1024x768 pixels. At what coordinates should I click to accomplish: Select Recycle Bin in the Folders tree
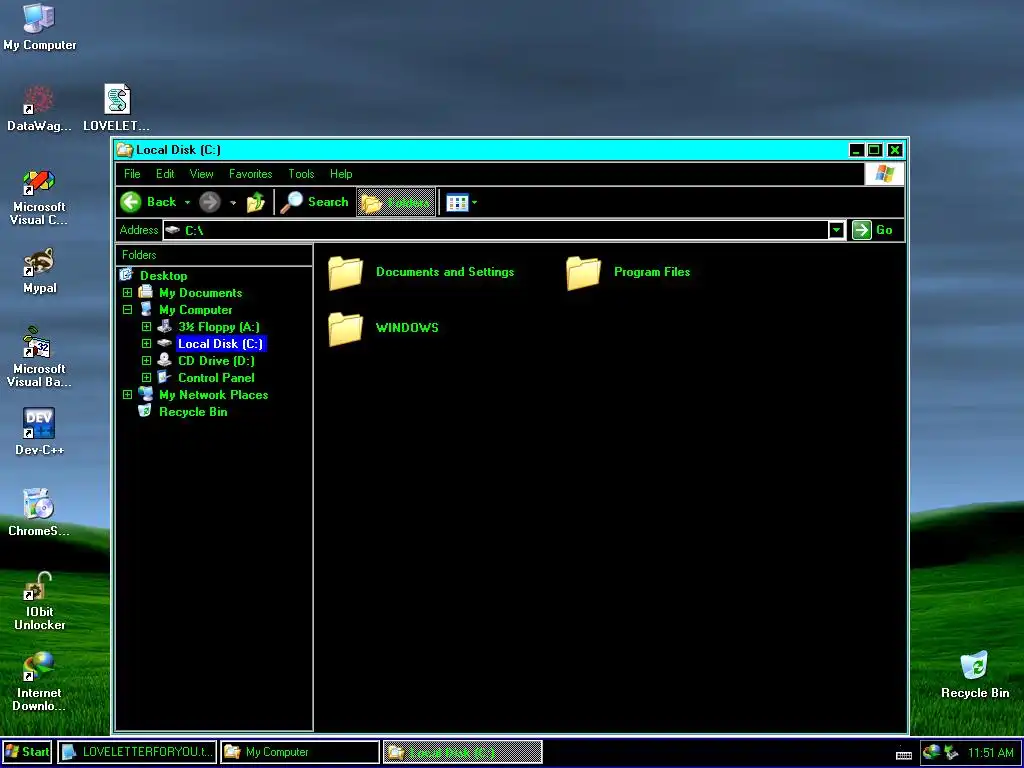(x=193, y=411)
